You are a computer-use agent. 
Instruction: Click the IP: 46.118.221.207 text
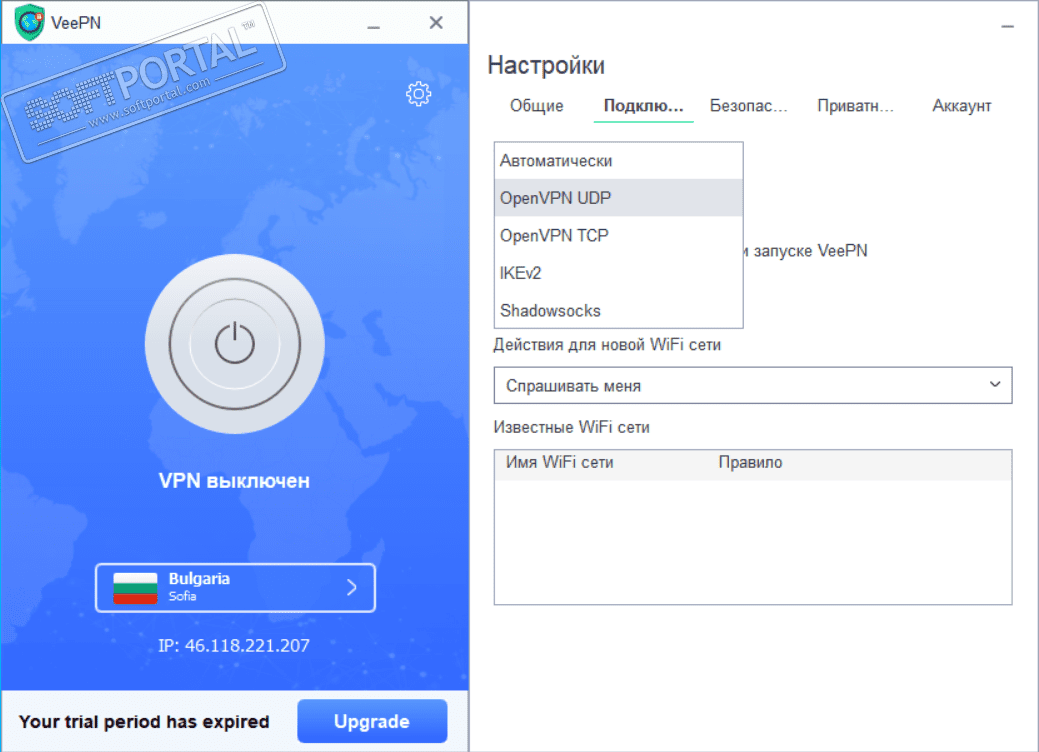pyautogui.click(x=234, y=645)
